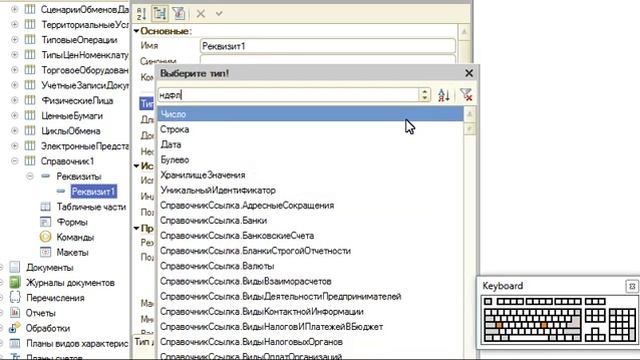Confirm edit with checkmark in properties toolbar
The image size is (640, 360).
[219, 13]
